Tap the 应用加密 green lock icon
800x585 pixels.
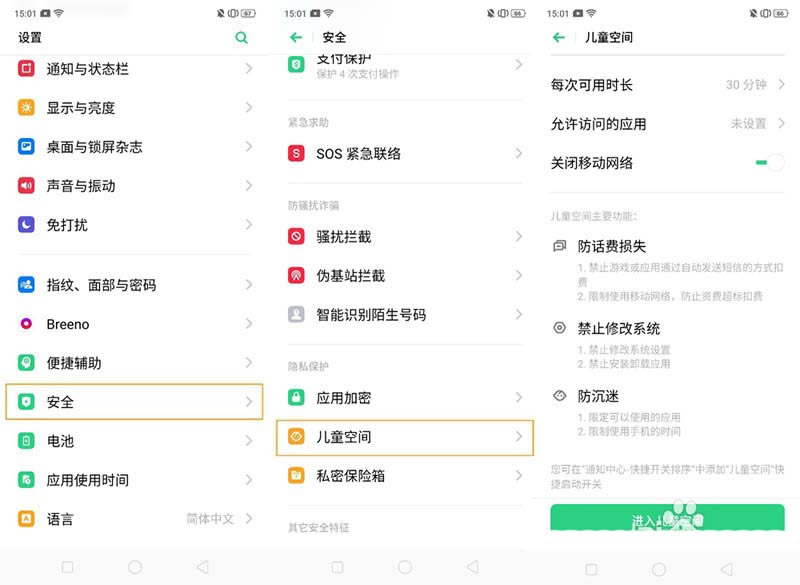pos(296,397)
